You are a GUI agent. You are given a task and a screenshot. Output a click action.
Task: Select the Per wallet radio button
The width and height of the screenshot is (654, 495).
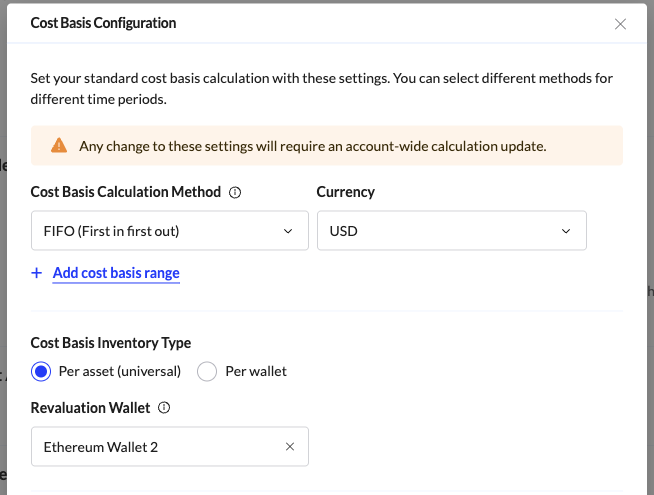click(207, 372)
